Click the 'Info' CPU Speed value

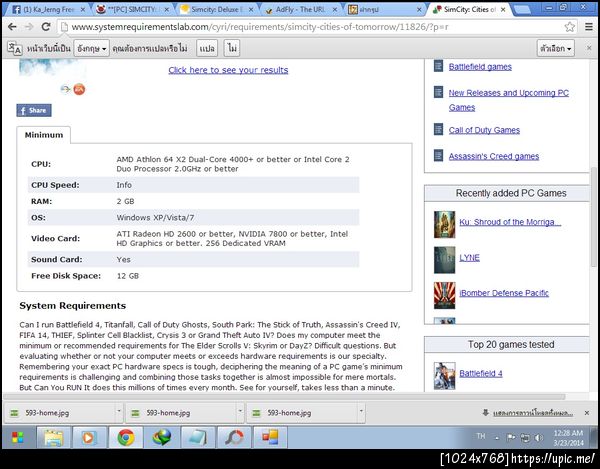pos(124,185)
